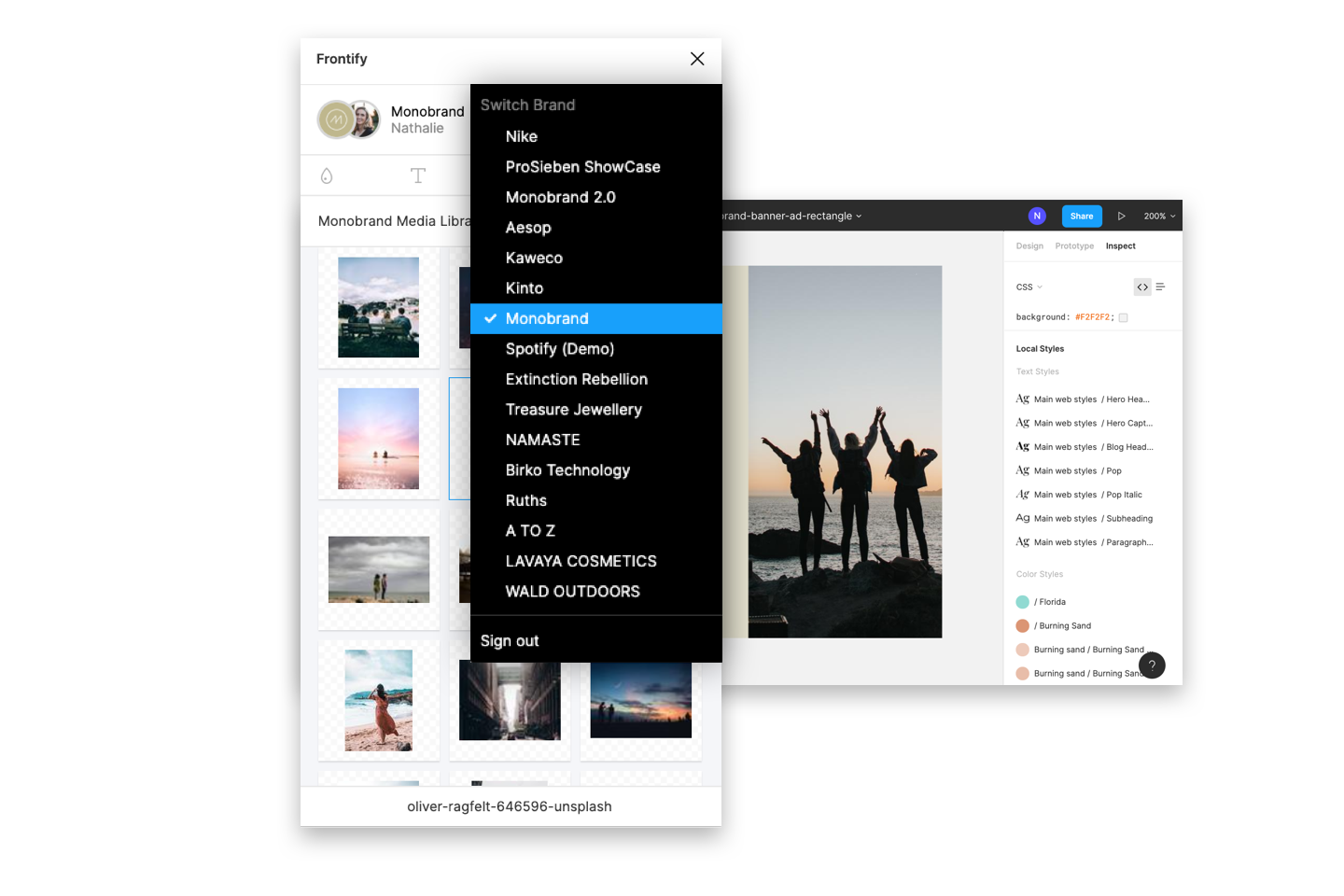Select dark alley buildings thumbnail
Viewport: 1344px width, 896px height.
510,700
